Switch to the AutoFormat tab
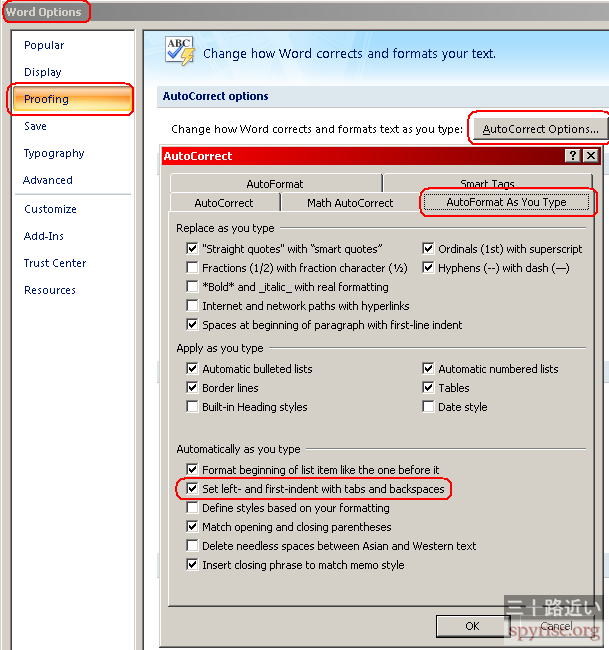 point(275,184)
